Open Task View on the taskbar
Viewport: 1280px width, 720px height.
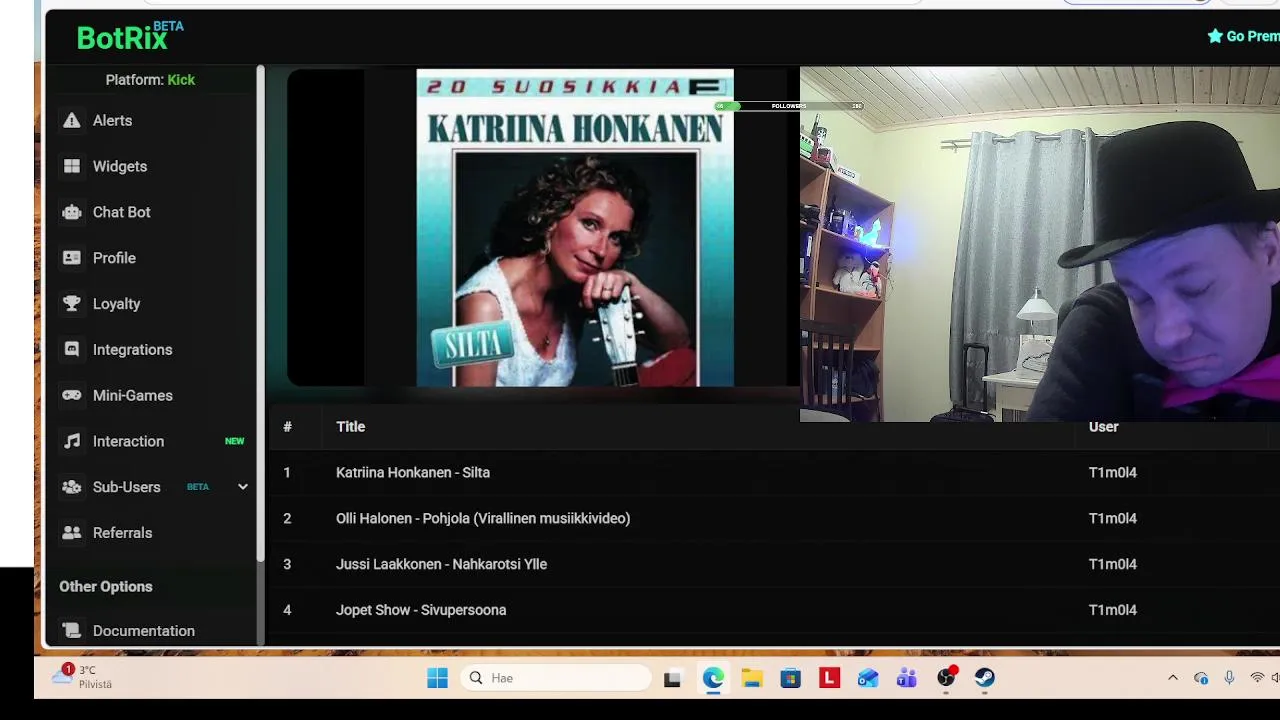pos(672,678)
